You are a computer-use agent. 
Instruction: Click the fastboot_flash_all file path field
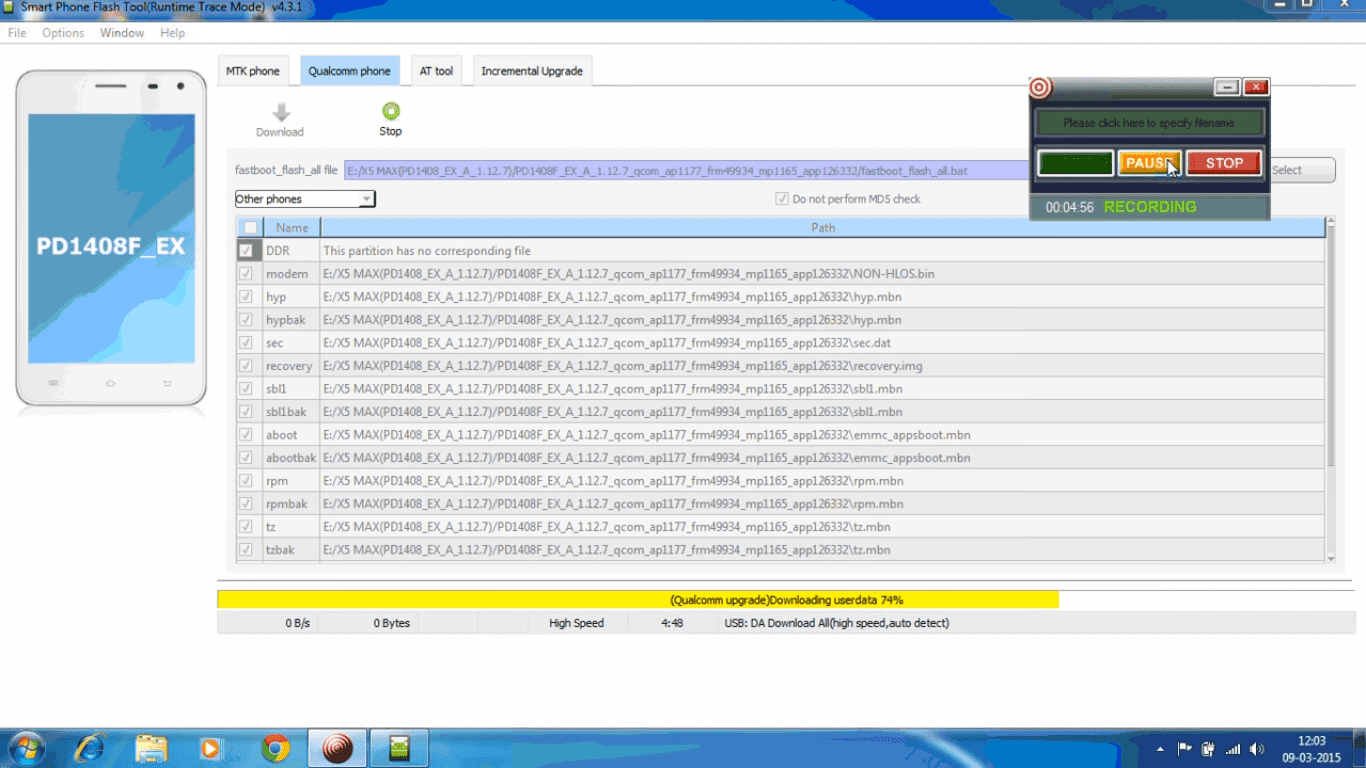click(x=687, y=171)
